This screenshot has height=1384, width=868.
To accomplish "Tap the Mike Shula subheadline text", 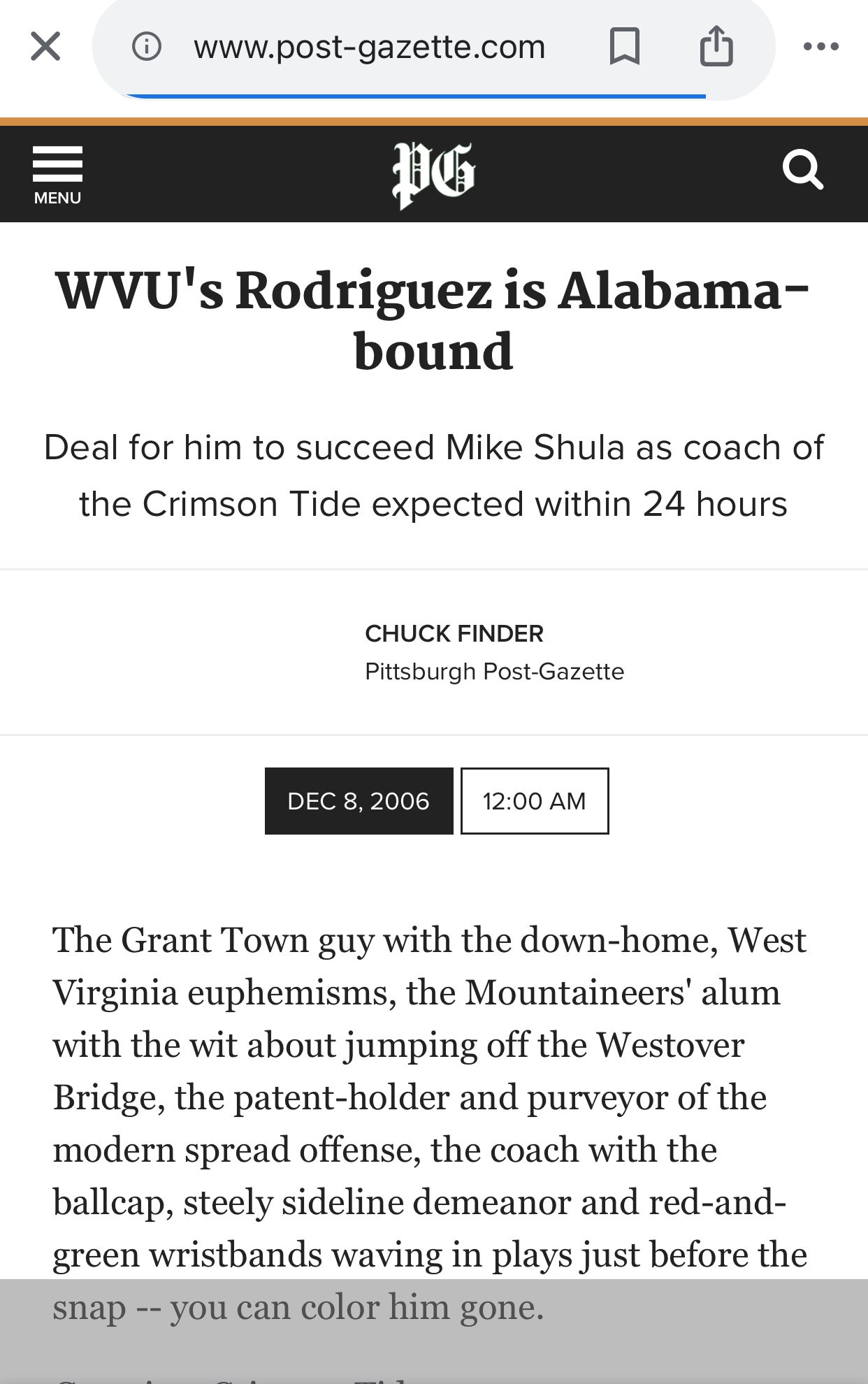I will point(433,475).
